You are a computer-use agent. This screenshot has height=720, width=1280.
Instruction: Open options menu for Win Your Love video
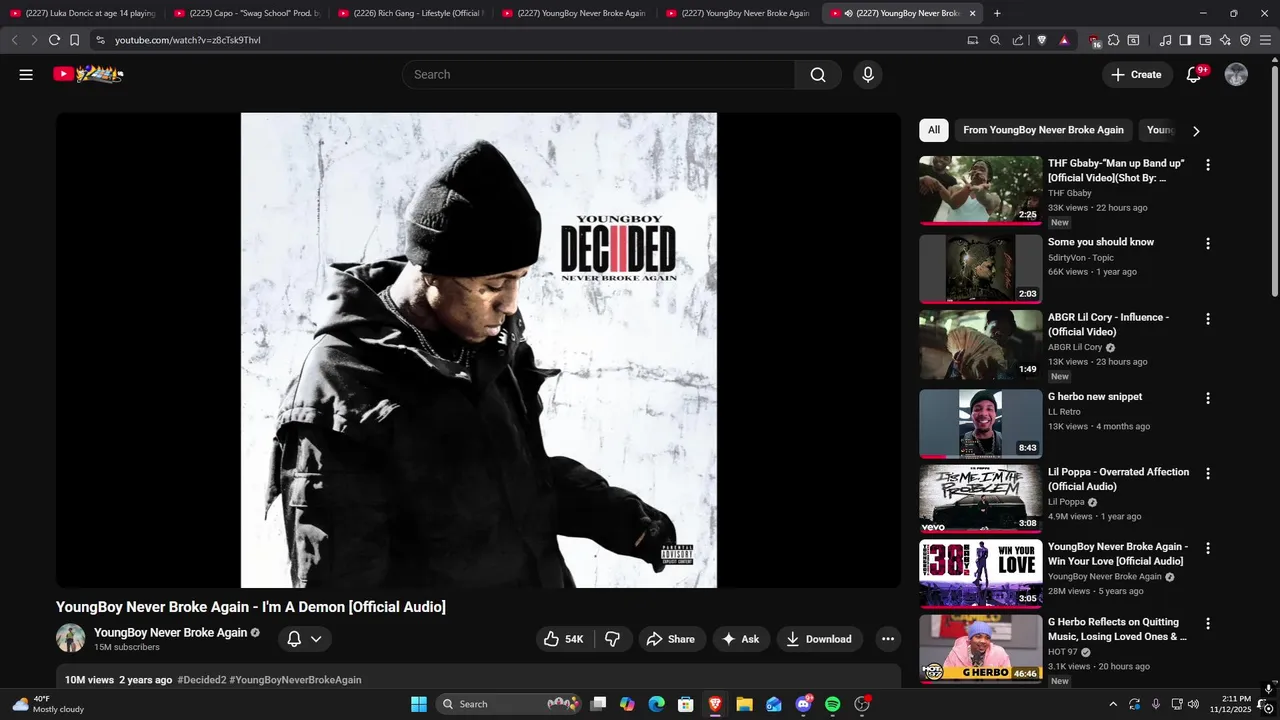click(x=1208, y=548)
